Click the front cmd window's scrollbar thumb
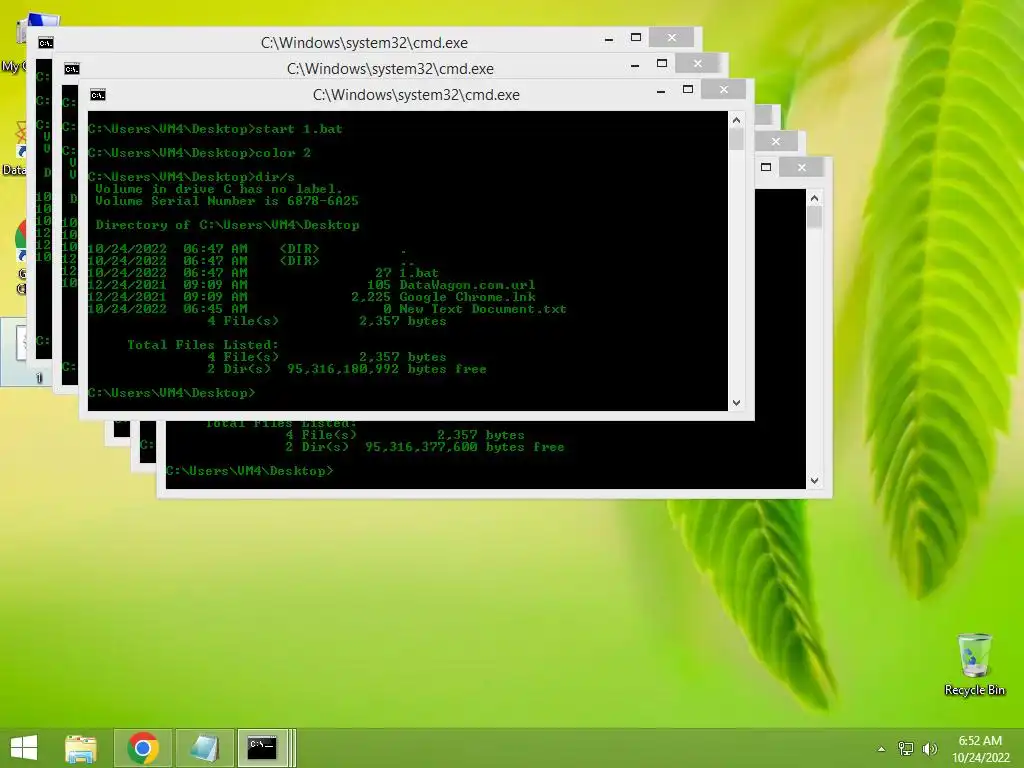This screenshot has width=1024, height=768. coord(736,139)
